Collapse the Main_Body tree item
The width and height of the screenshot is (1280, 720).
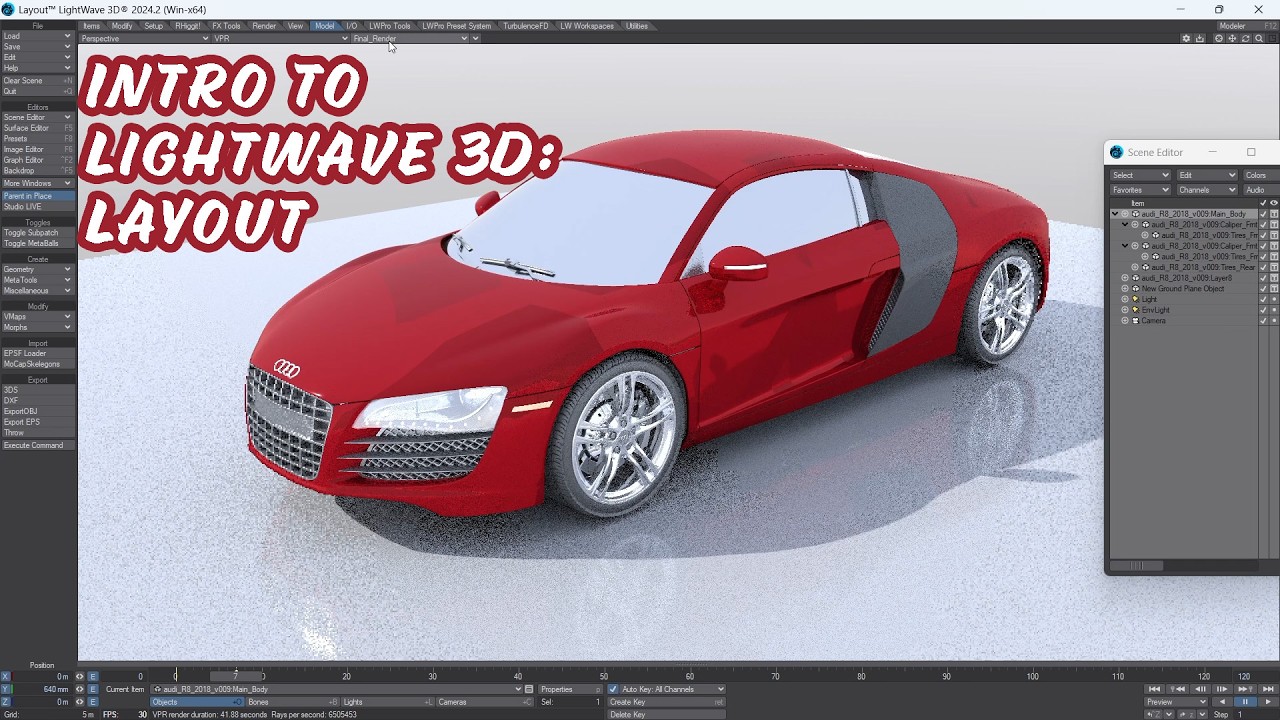1115,214
